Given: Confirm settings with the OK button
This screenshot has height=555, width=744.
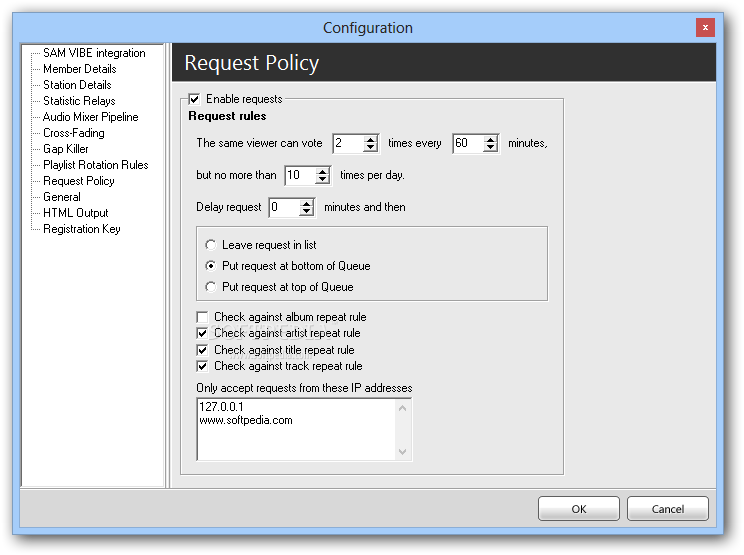Looking at the screenshot, I should [578, 509].
